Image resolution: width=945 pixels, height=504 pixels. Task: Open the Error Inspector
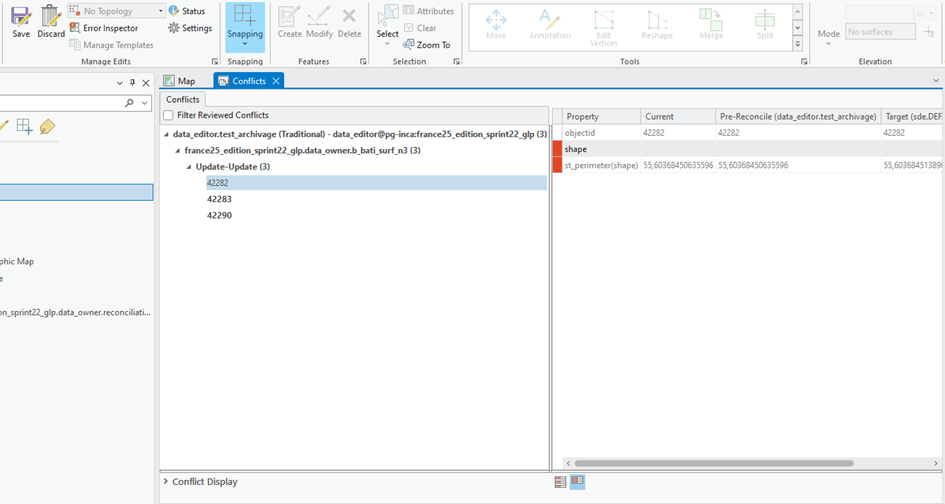tap(104, 28)
